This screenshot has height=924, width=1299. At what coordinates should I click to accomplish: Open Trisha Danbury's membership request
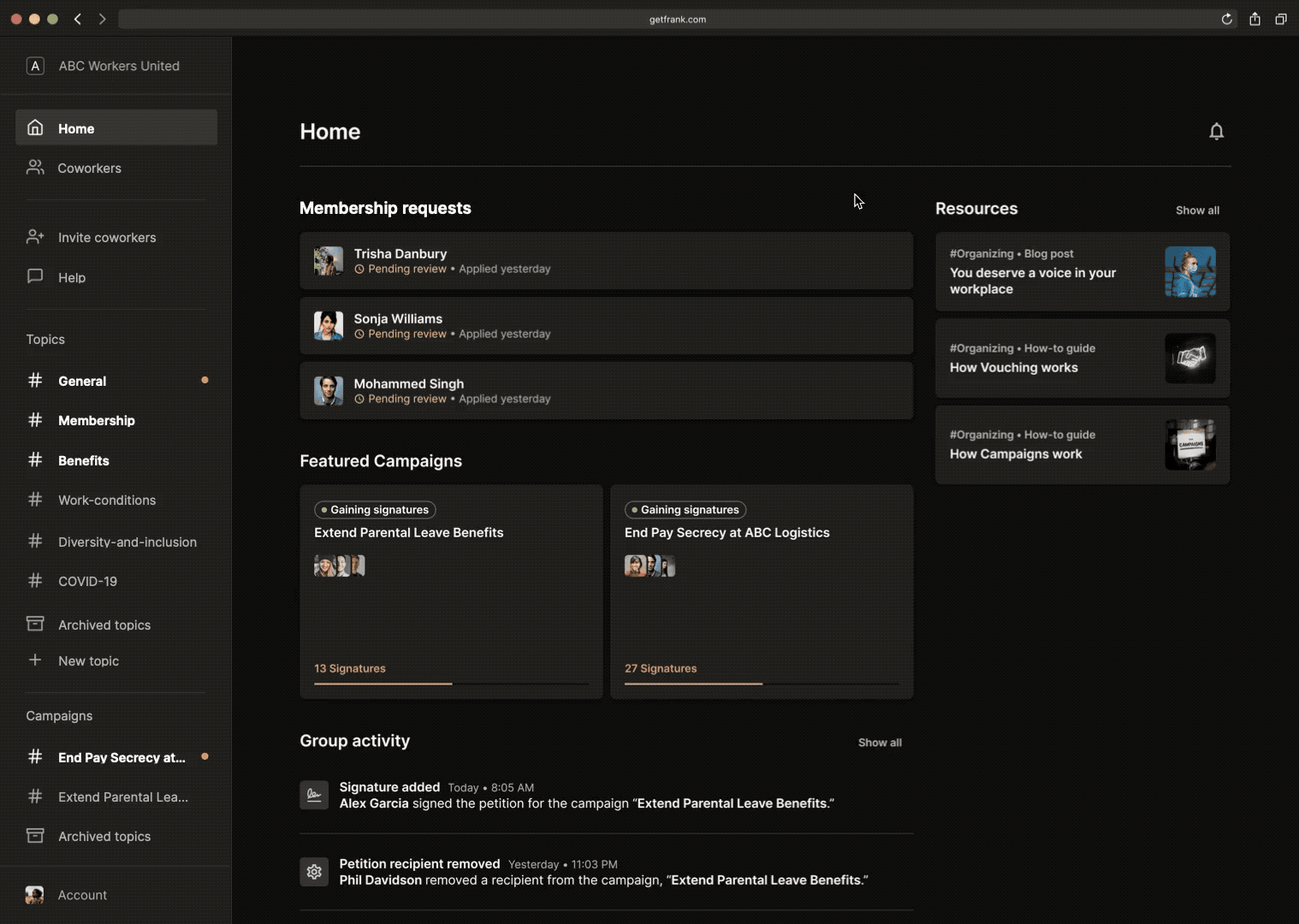pyautogui.click(x=606, y=260)
